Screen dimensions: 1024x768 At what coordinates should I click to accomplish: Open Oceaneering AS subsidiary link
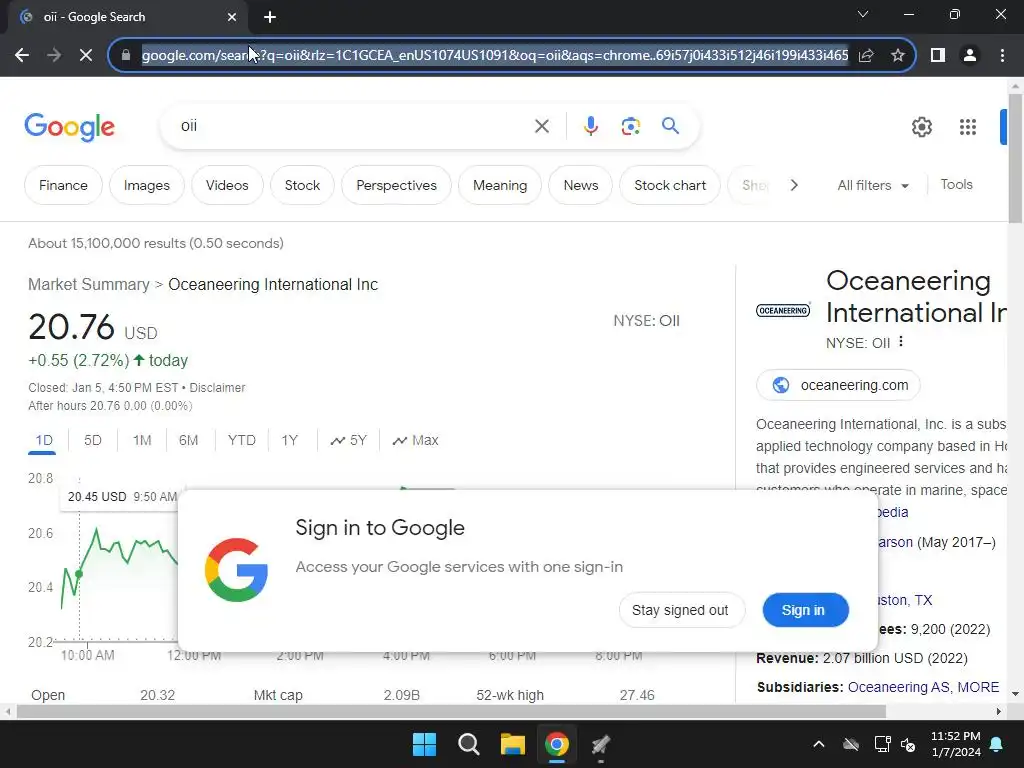[899, 687]
